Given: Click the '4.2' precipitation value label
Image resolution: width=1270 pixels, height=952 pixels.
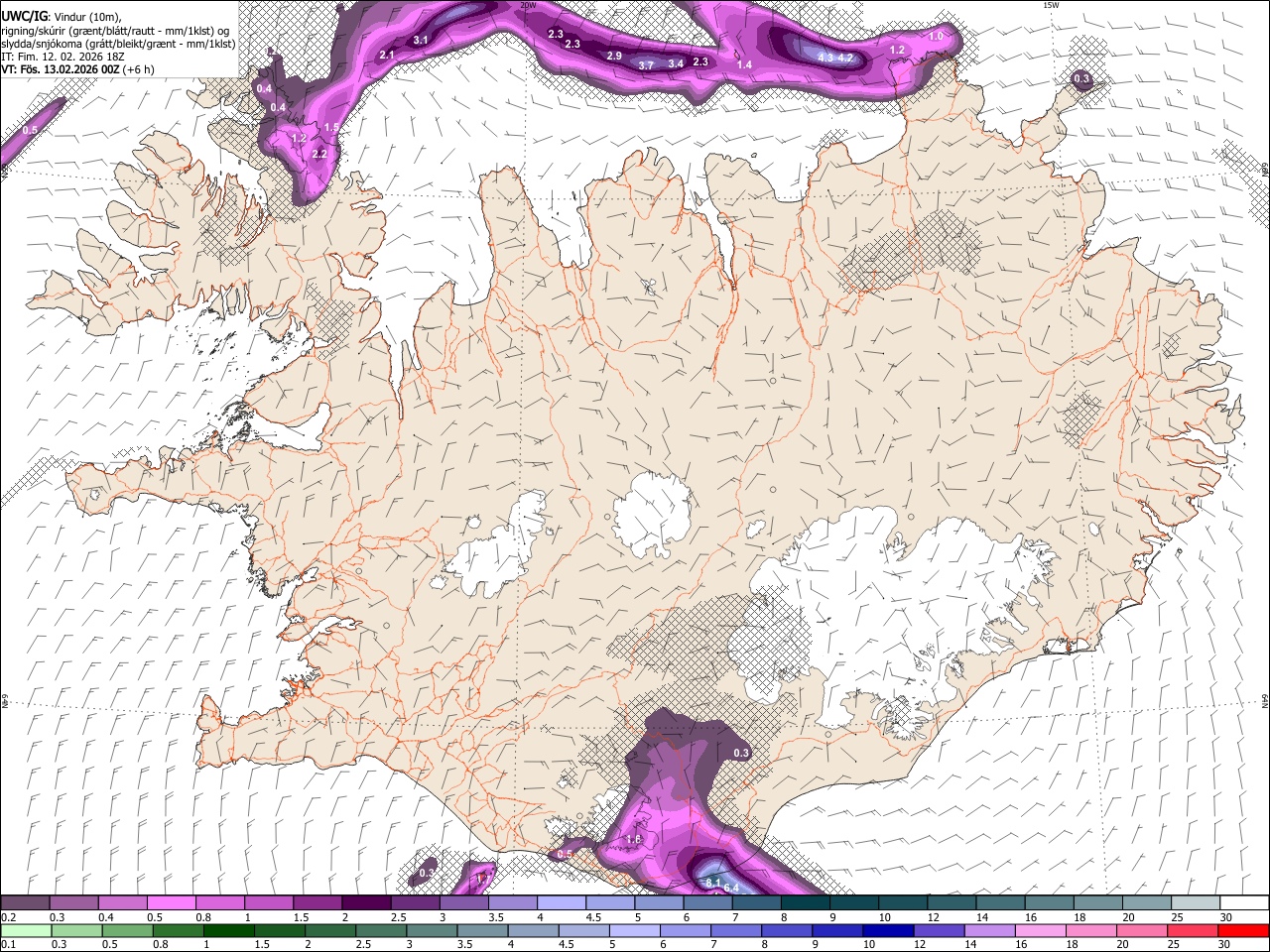Looking at the screenshot, I should coord(846,59).
